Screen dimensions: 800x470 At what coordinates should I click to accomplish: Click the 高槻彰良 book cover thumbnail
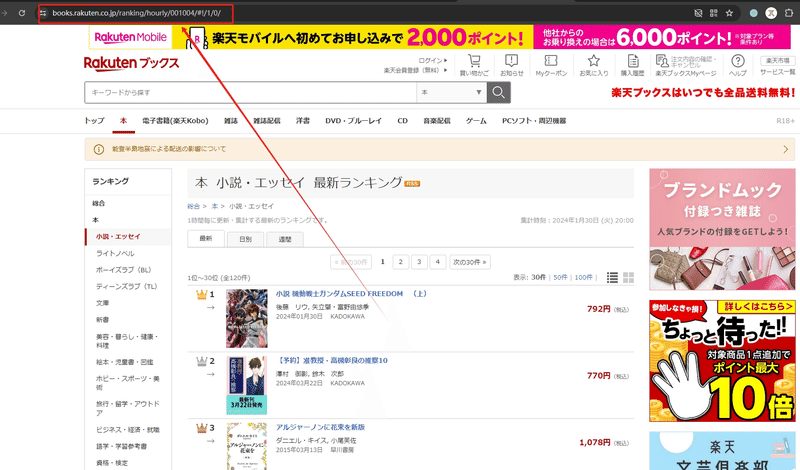click(247, 385)
